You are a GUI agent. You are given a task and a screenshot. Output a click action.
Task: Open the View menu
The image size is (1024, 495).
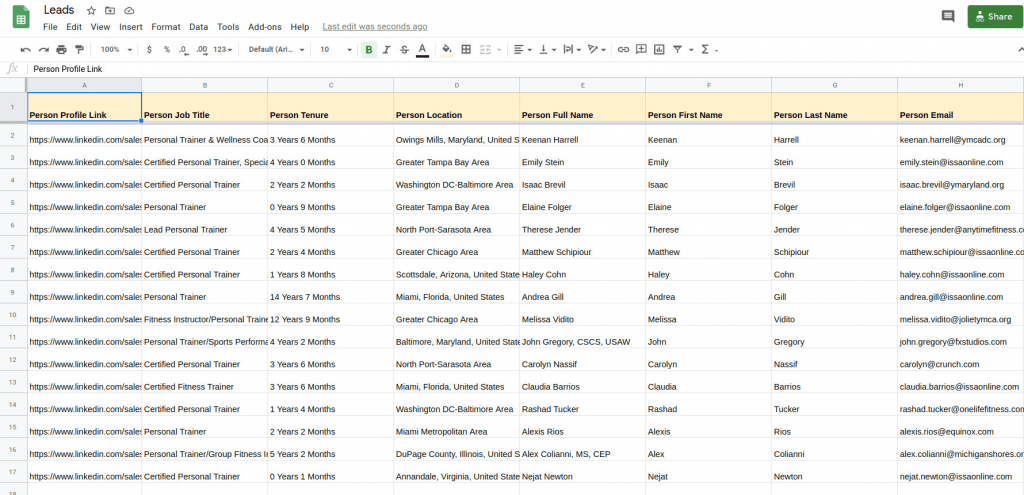[100, 27]
